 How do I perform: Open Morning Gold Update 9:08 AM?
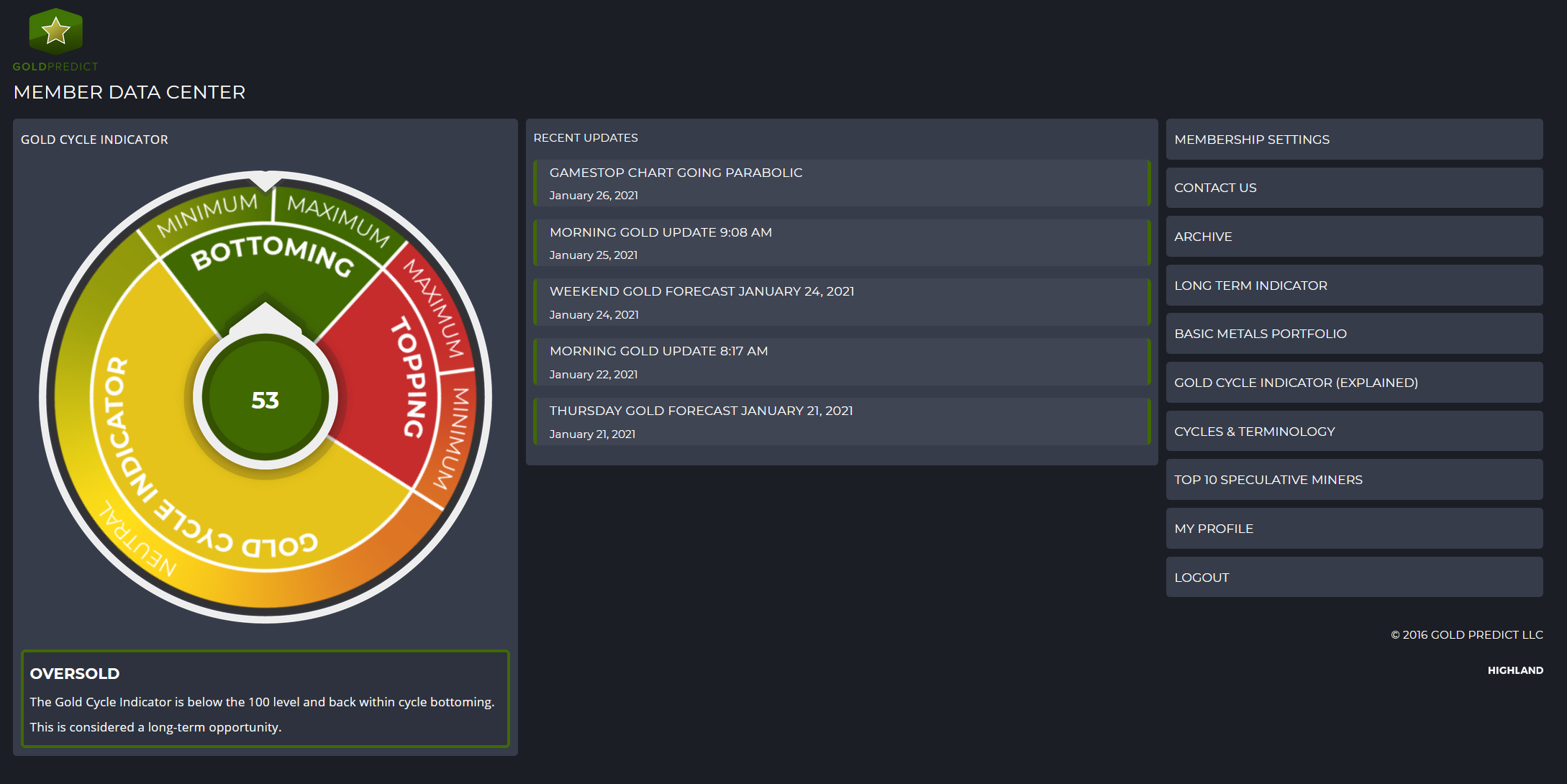click(660, 232)
